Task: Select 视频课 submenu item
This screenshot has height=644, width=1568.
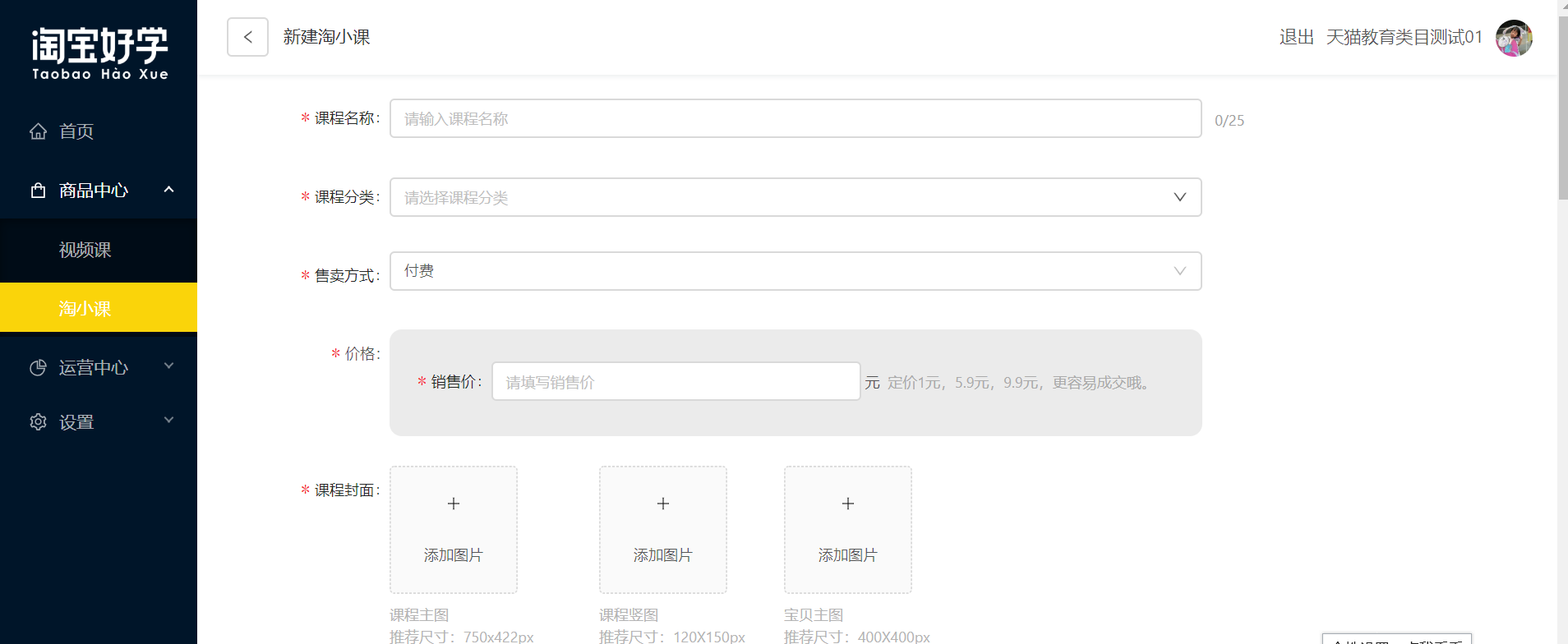Action: point(85,250)
